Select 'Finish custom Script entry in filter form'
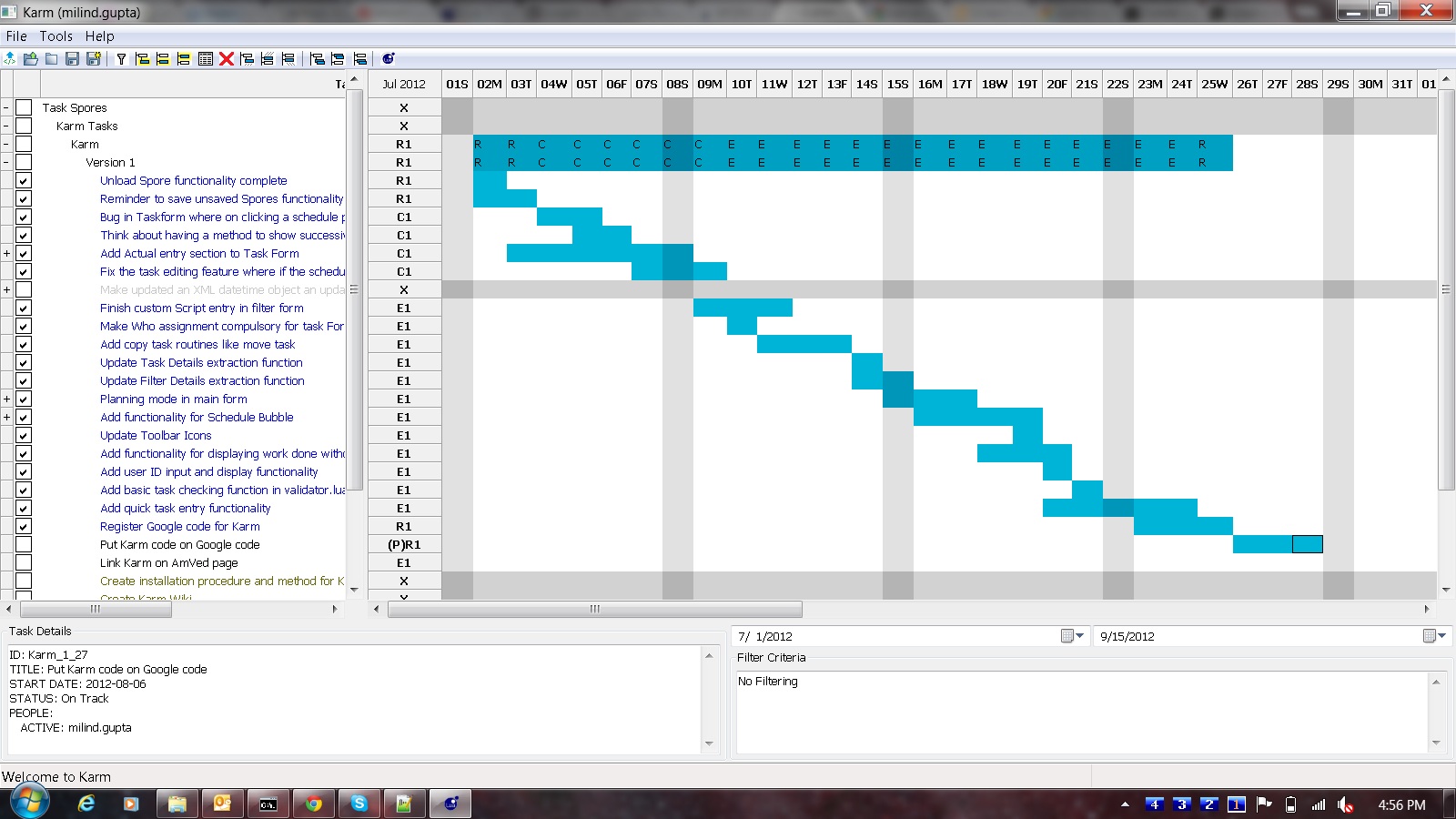The height and width of the screenshot is (819, 1456). coord(202,308)
